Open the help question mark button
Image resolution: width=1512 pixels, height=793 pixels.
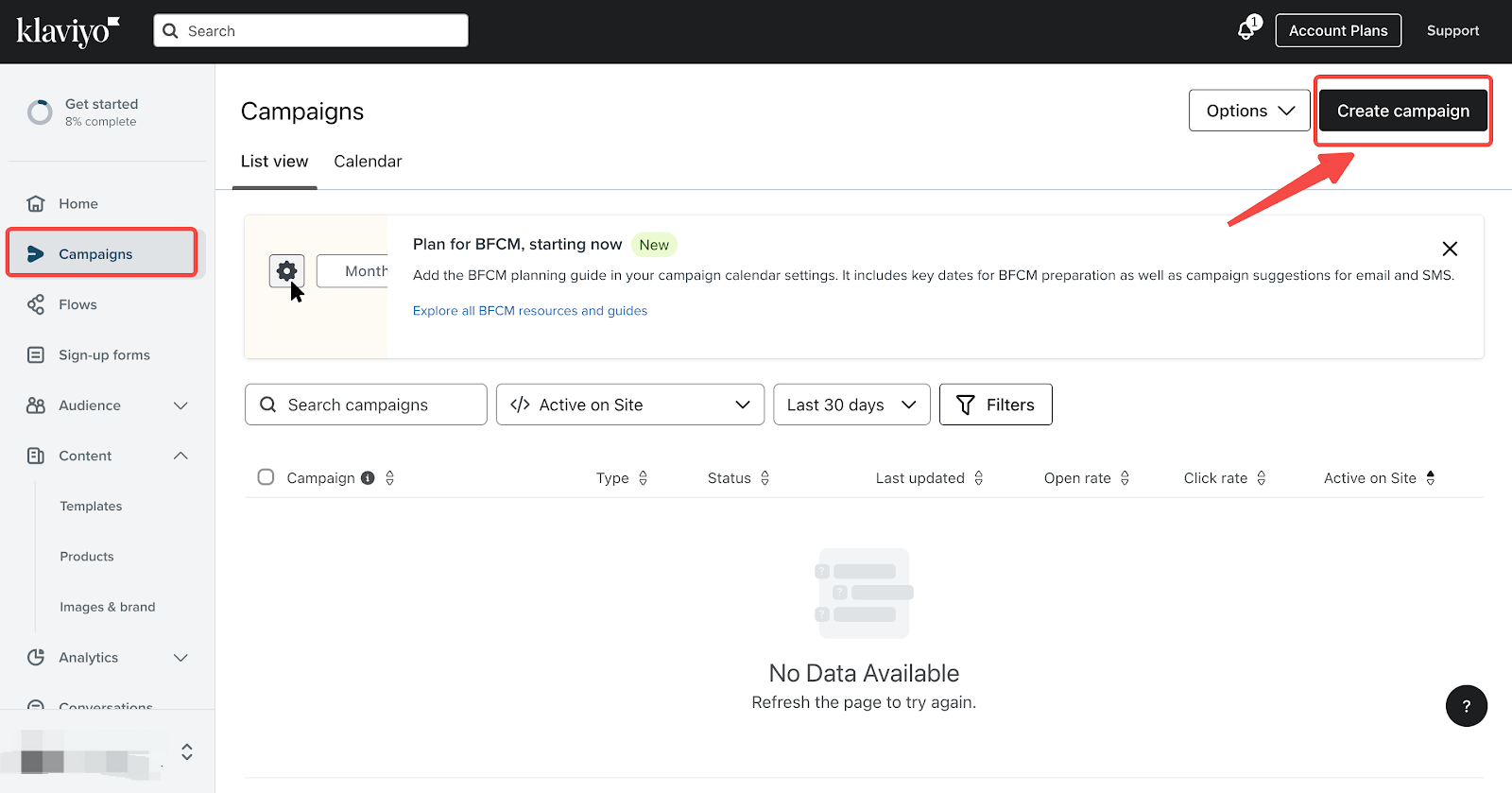pyautogui.click(x=1467, y=706)
